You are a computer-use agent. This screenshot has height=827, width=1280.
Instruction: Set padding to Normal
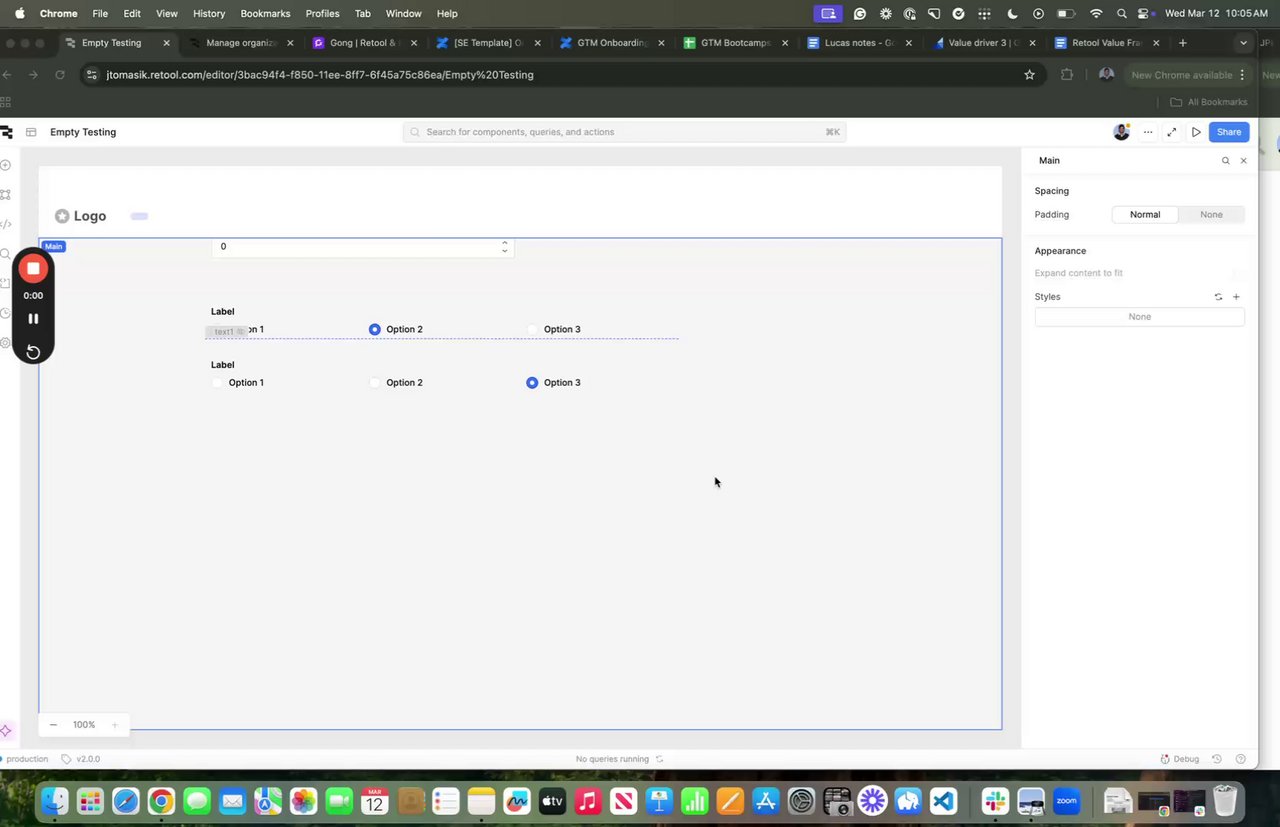[1145, 215]
